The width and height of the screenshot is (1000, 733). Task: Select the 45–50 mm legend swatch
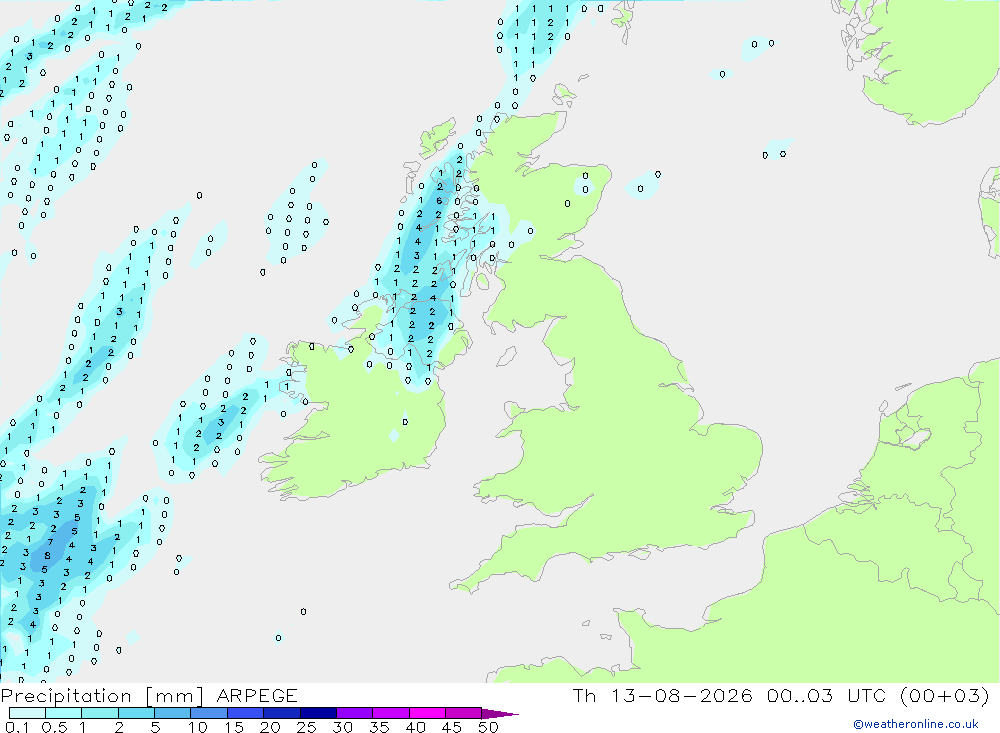463,713
